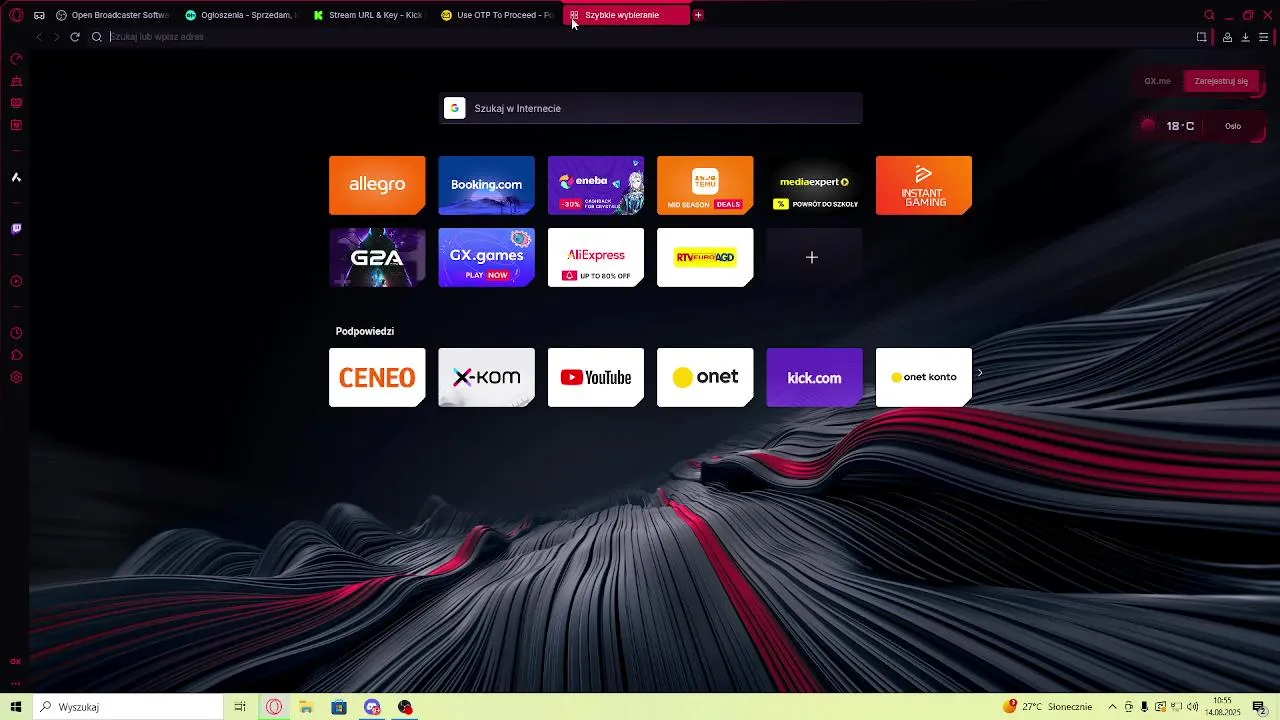1280x720 pixels.
Task: Open the GX.games Play Now tile
Action: 486,257
